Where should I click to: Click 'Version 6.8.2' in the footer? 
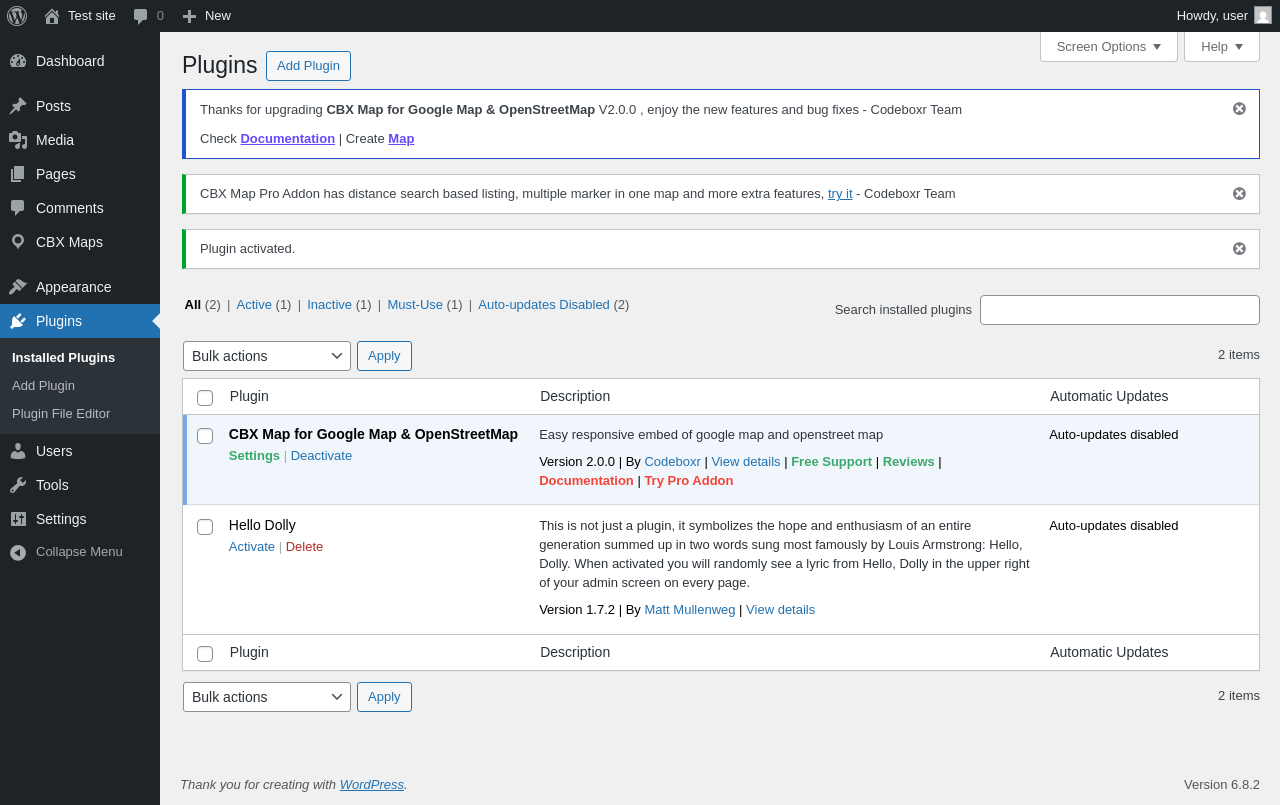click(1222, 785)
